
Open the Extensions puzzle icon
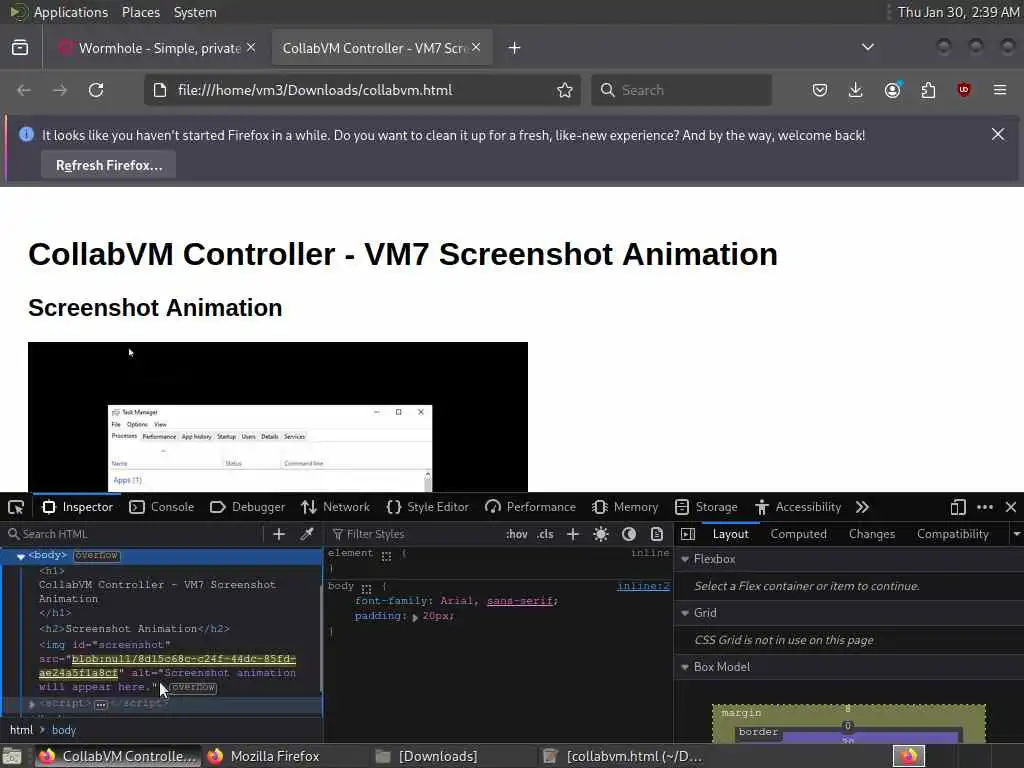(x=928, y=90)
